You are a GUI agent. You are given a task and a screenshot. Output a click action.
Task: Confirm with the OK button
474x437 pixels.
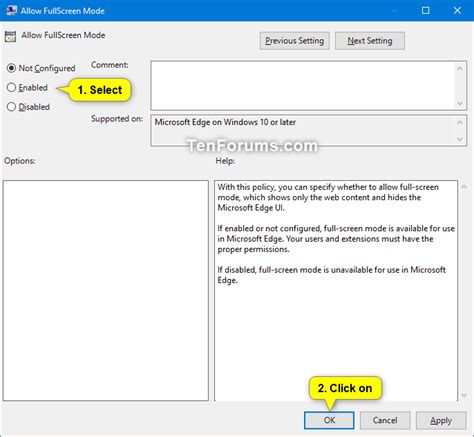329,420
